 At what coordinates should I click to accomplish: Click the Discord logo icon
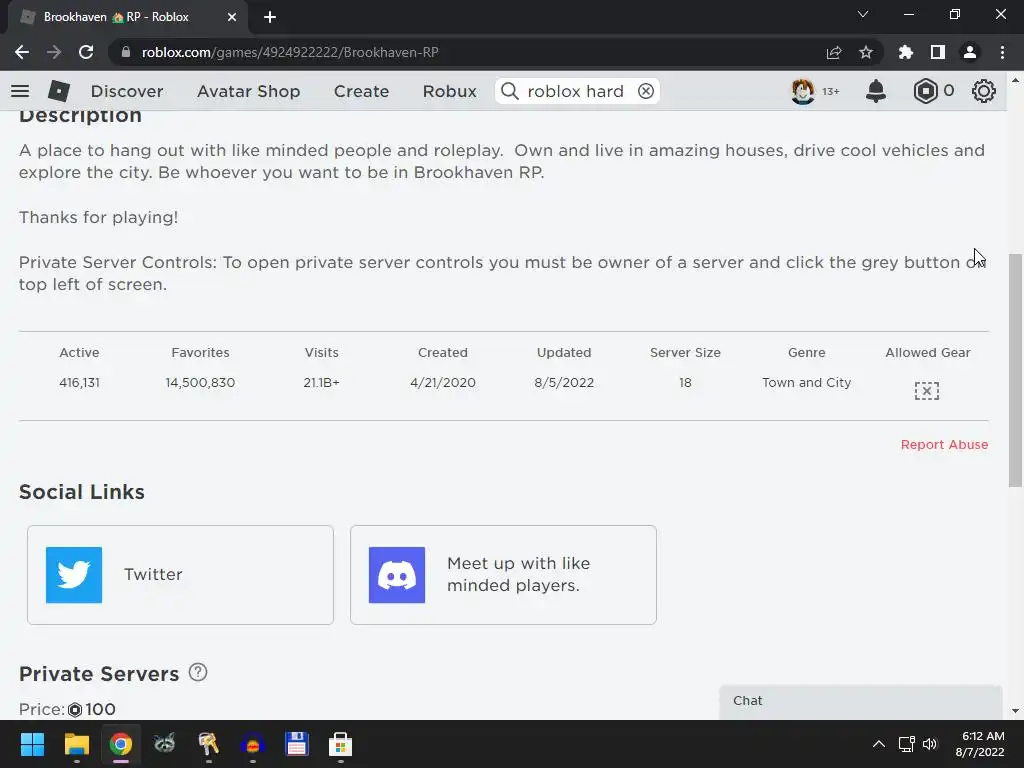coord(397,575)
